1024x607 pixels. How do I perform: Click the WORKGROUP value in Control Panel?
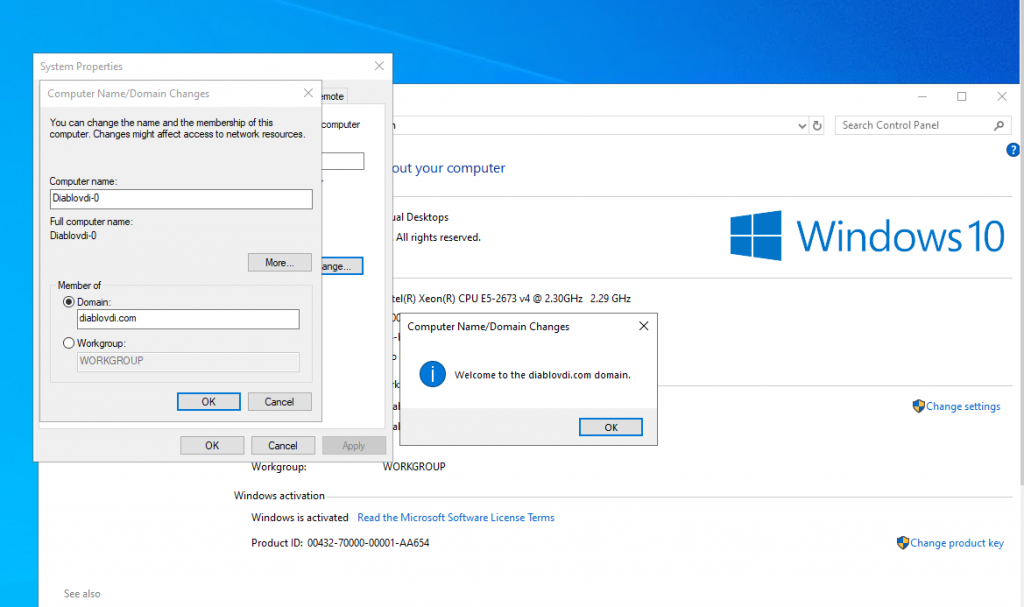[414, 467]
